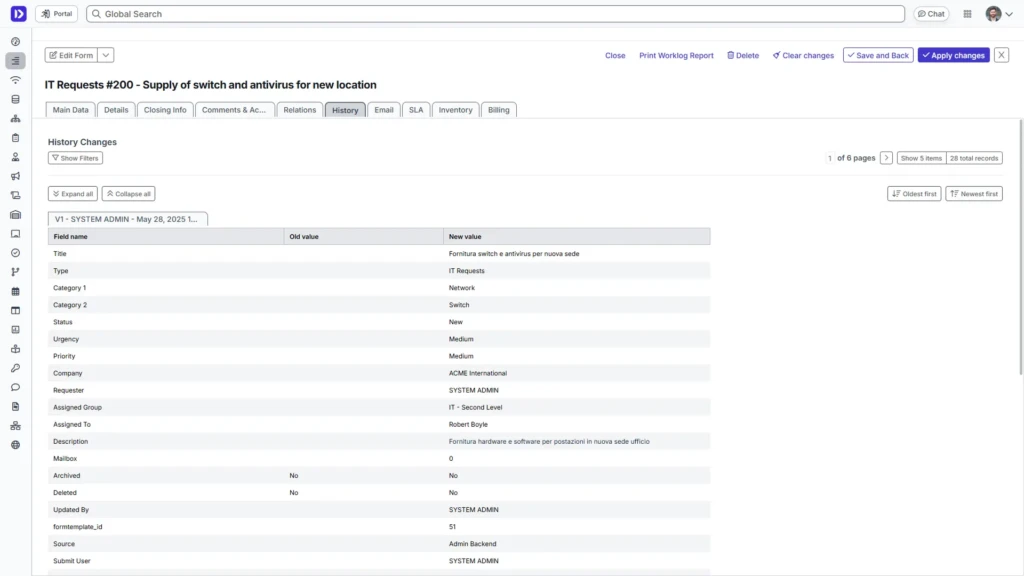Click Clear changes
The height and width of the screenshot is (576, 1024).
803,56
